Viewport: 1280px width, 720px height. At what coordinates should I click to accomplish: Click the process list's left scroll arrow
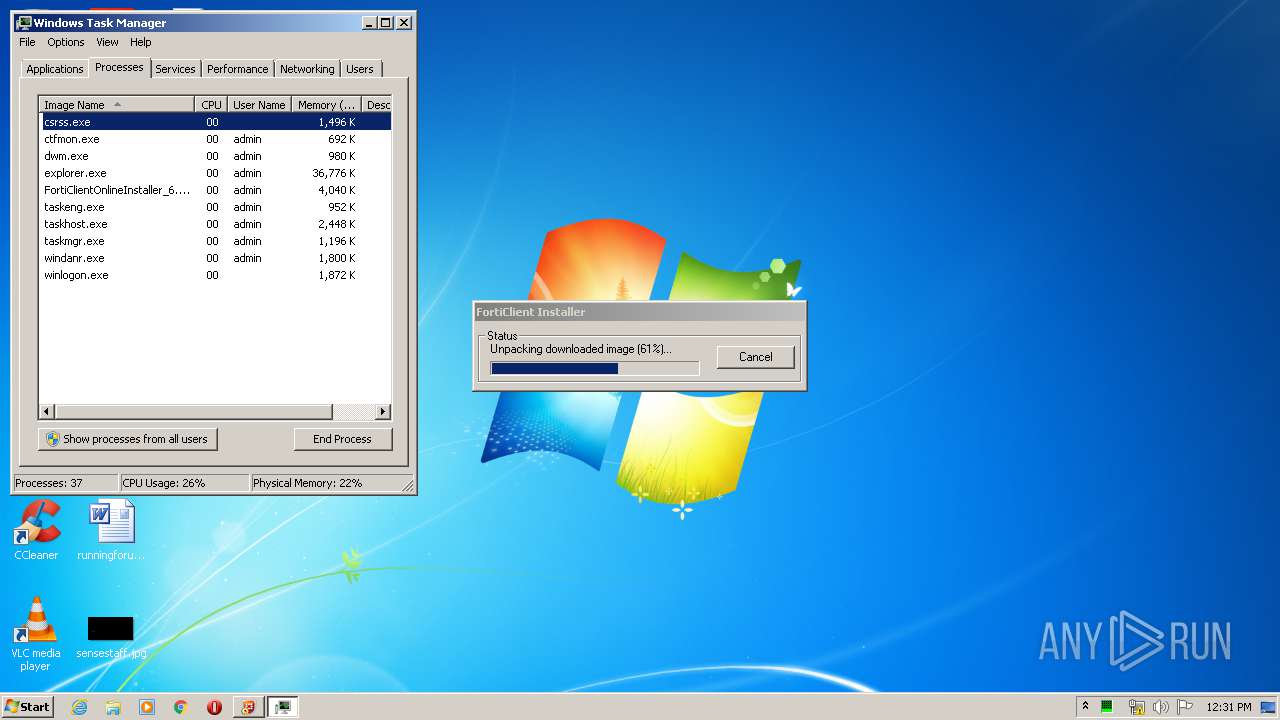(47, 412)
